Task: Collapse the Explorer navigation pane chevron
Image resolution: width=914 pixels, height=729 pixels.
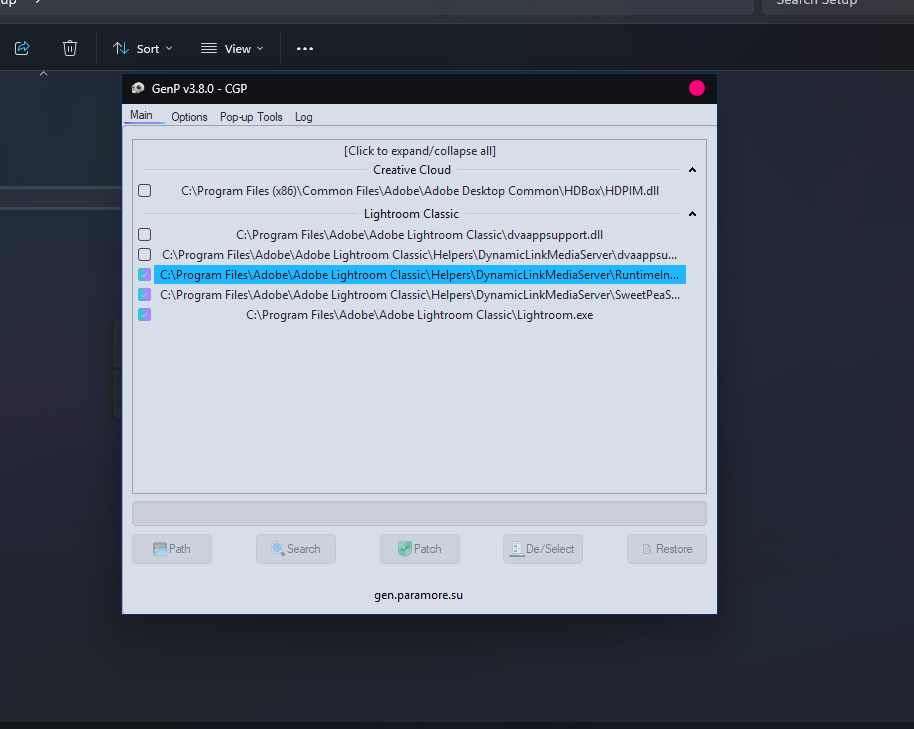Action: pyautogui.click(x=43, y=73)
